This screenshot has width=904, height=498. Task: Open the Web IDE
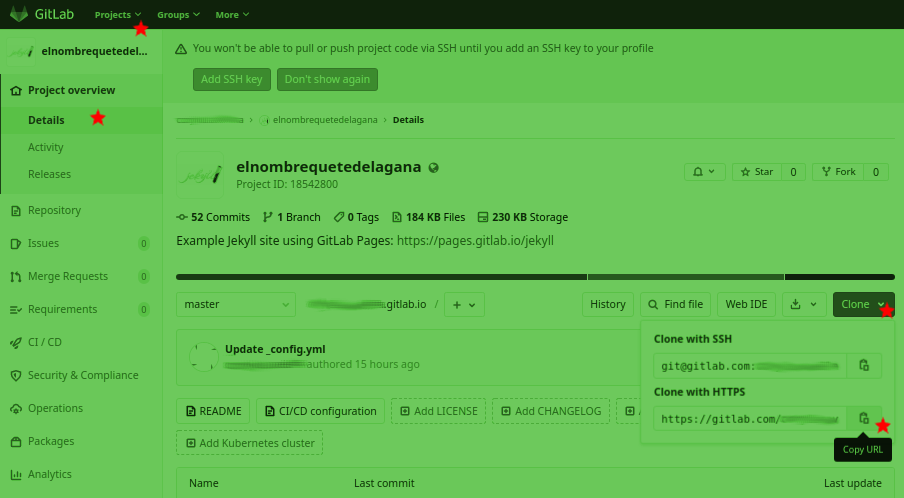coord(746,304)
